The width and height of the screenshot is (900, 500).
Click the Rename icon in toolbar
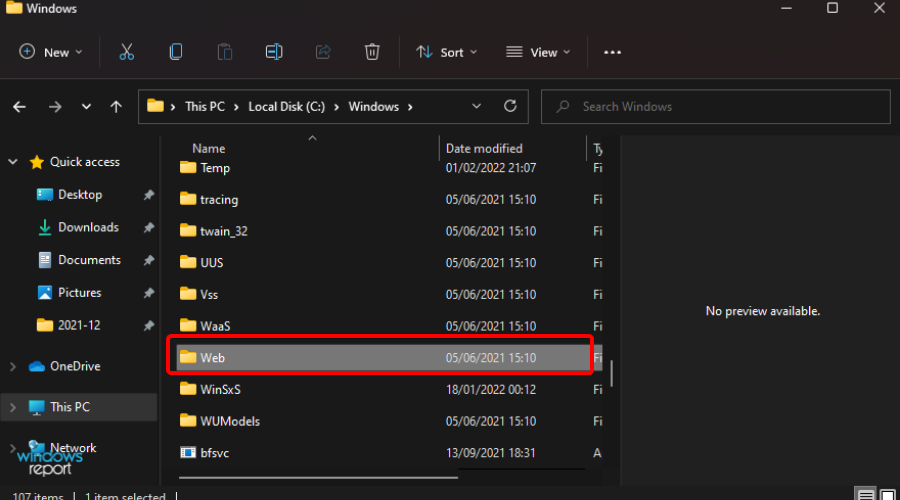point(274,52)
